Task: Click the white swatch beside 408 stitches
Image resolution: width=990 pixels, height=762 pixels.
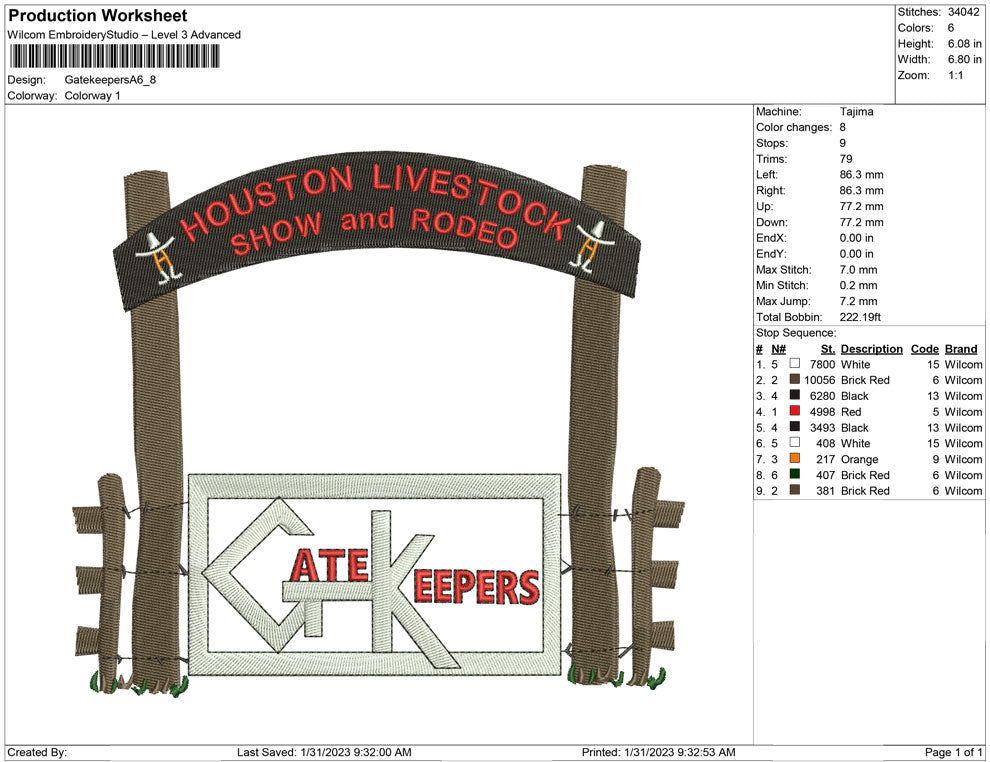Action: point(795,443)
